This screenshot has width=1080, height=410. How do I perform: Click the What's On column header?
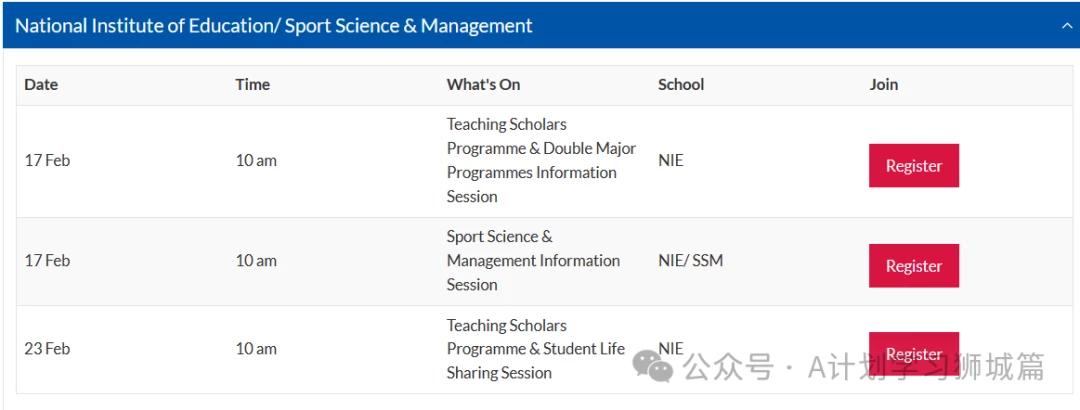(484, 85)
